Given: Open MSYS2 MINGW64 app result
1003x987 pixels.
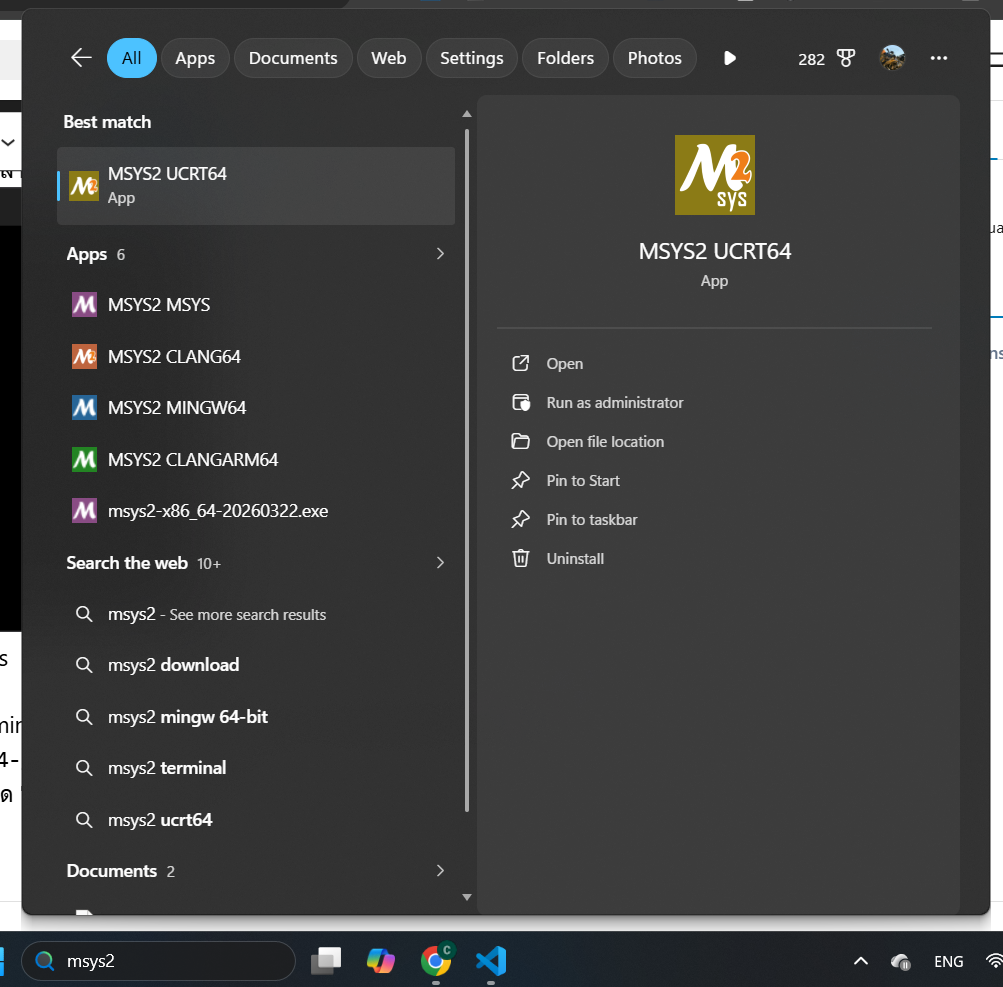Looking at the screenshot, I should tap(176, 408).
